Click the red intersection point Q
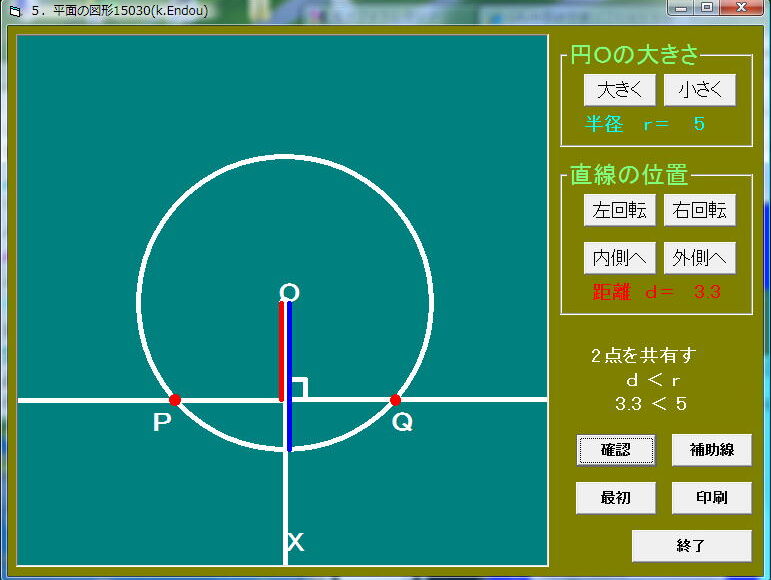 point(395,400)
